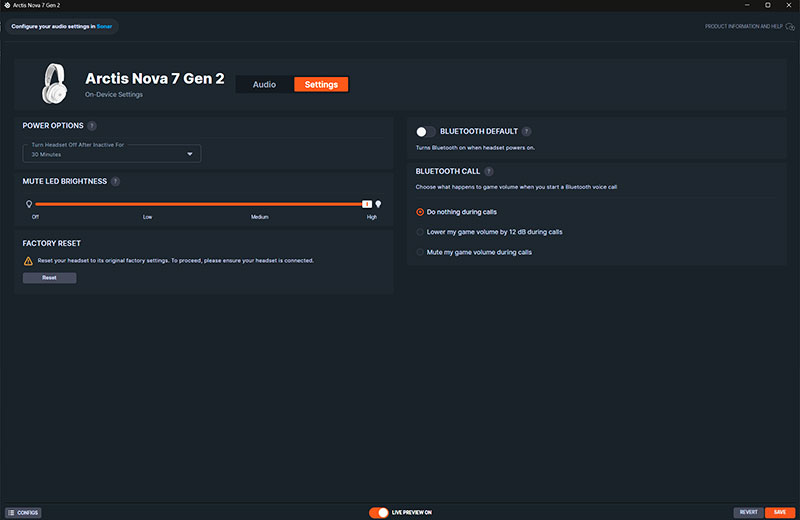Click the Bluetooth Default help icon
The image size is (800, 520).
[x=526, y=131]
